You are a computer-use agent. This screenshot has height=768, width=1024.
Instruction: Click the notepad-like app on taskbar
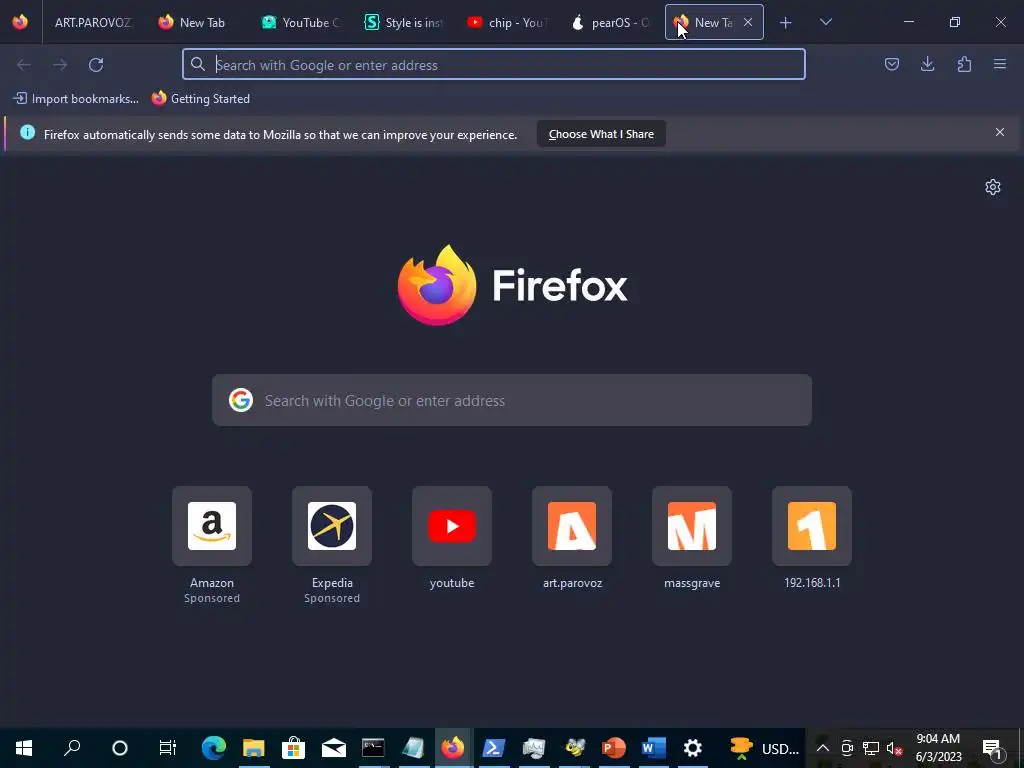pos(413,748)
